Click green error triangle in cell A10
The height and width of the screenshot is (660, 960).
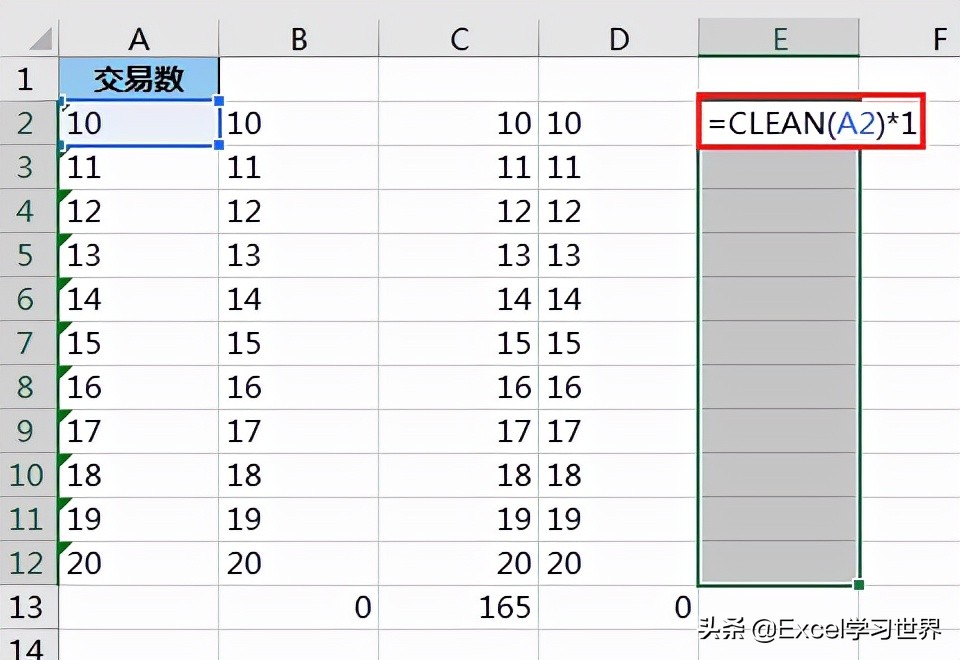(64, 459)
